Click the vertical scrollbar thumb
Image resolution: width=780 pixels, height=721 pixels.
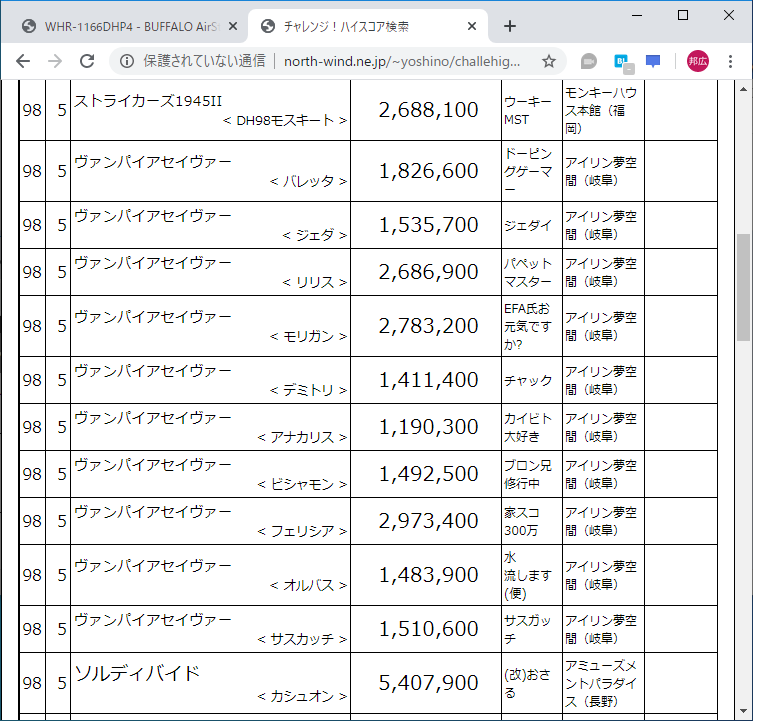click(x=743, y=287)
